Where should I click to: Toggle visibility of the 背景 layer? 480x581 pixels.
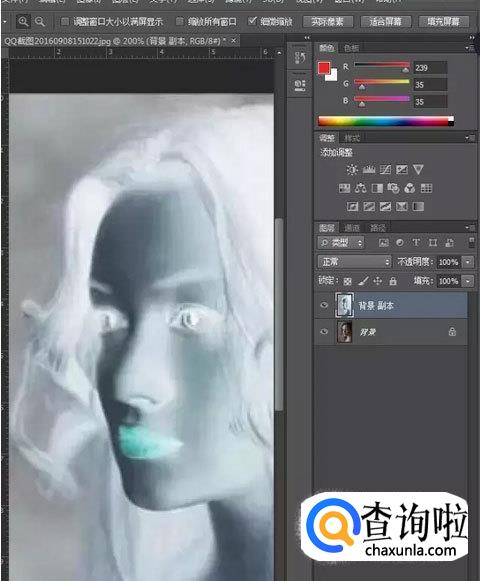pos(324,332)
